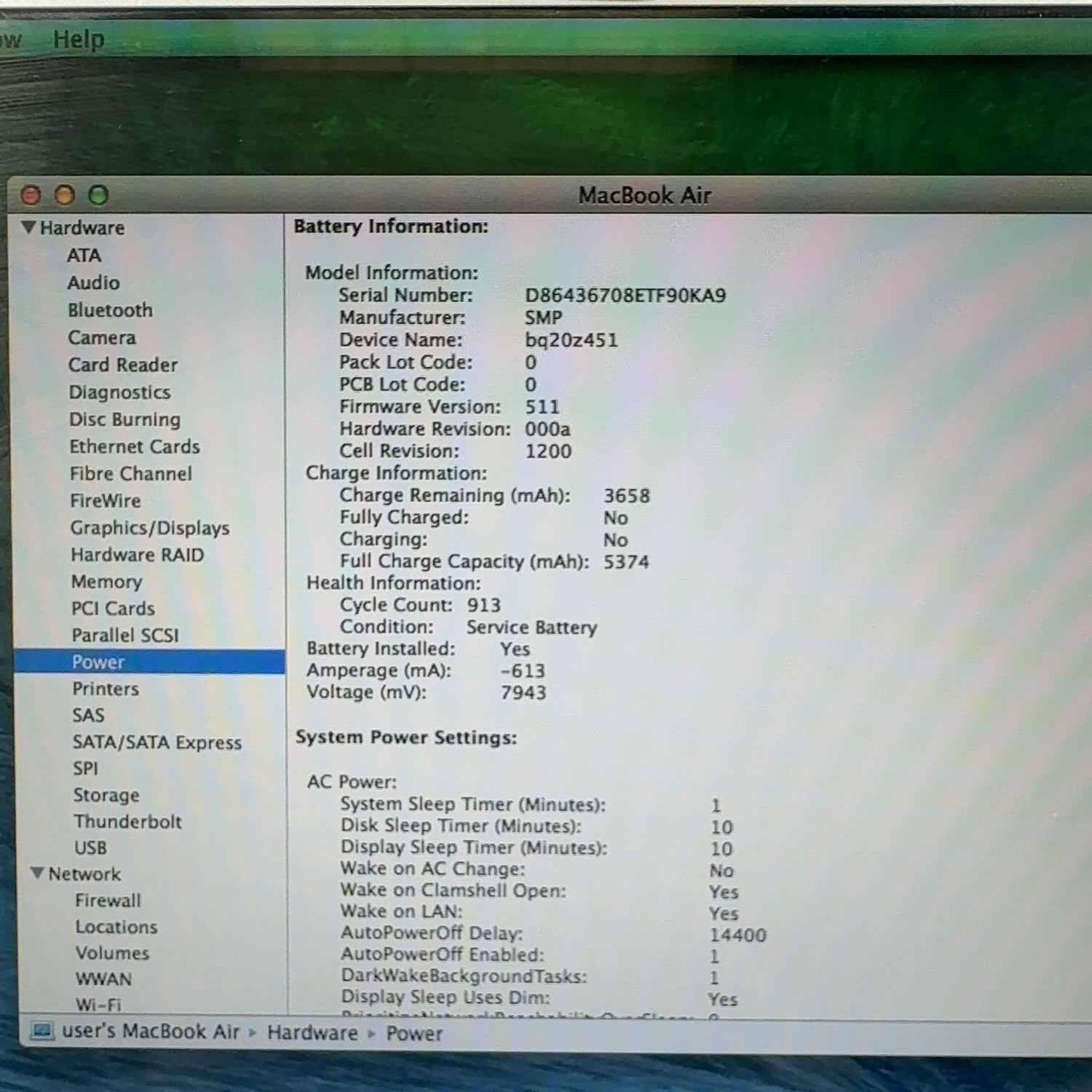Click the Display Sleep Uses Dim label
Screen dimensions: 1092x1092
click(x=446, y=997)
